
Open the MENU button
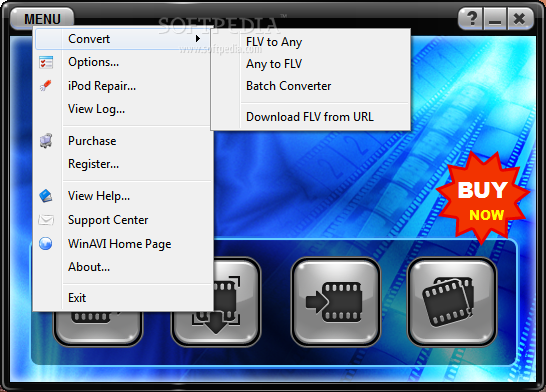tap(42, 18)
